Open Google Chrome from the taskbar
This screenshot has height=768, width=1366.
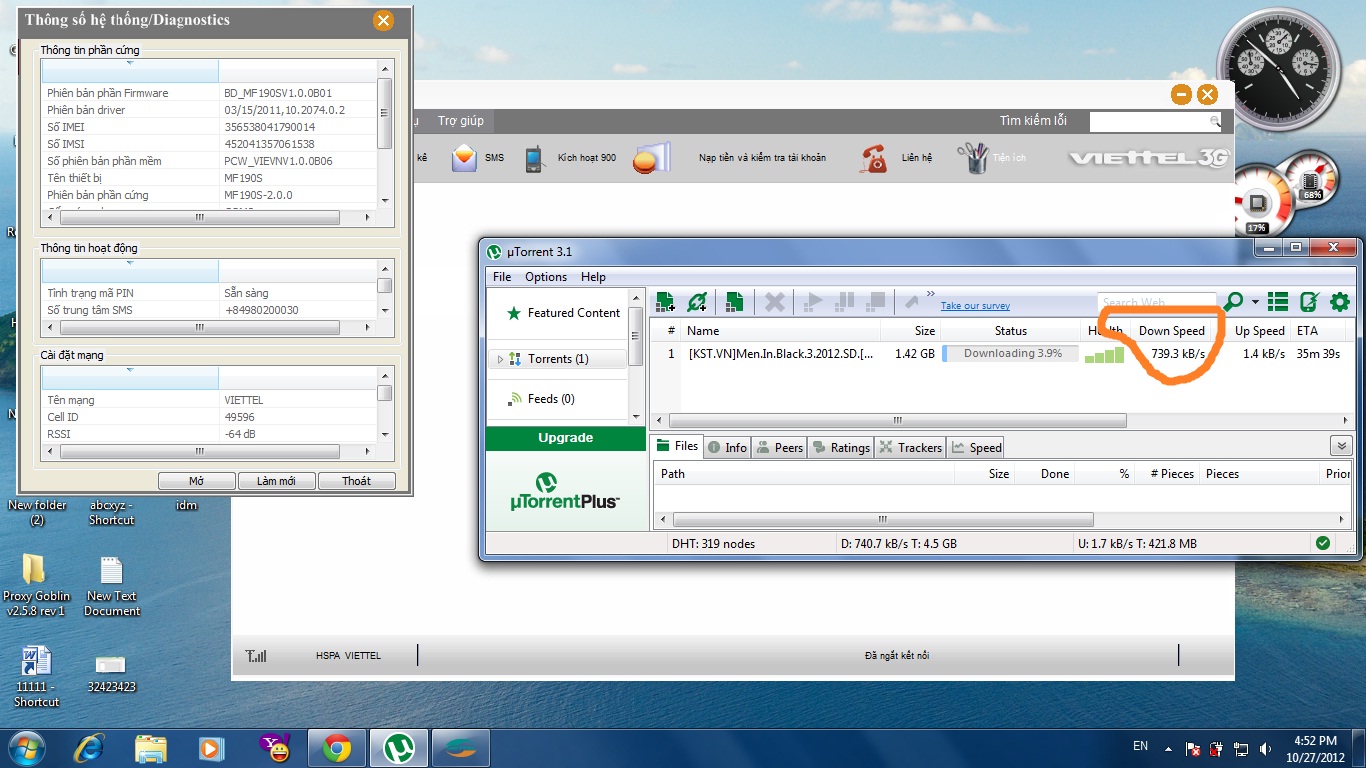[x=336, y=748]
